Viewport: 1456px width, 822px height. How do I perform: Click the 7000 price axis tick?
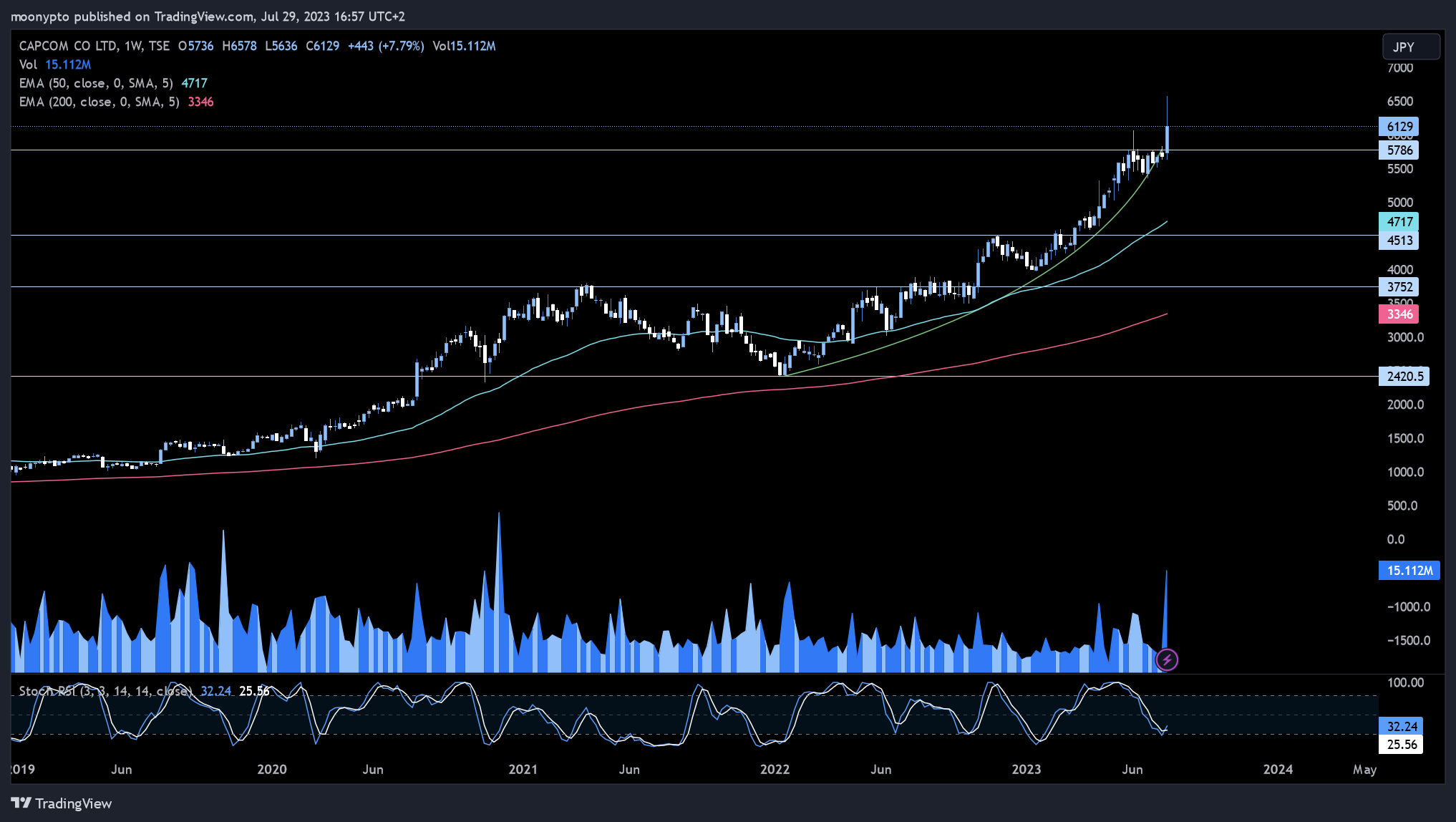[x=1400, y=68]
